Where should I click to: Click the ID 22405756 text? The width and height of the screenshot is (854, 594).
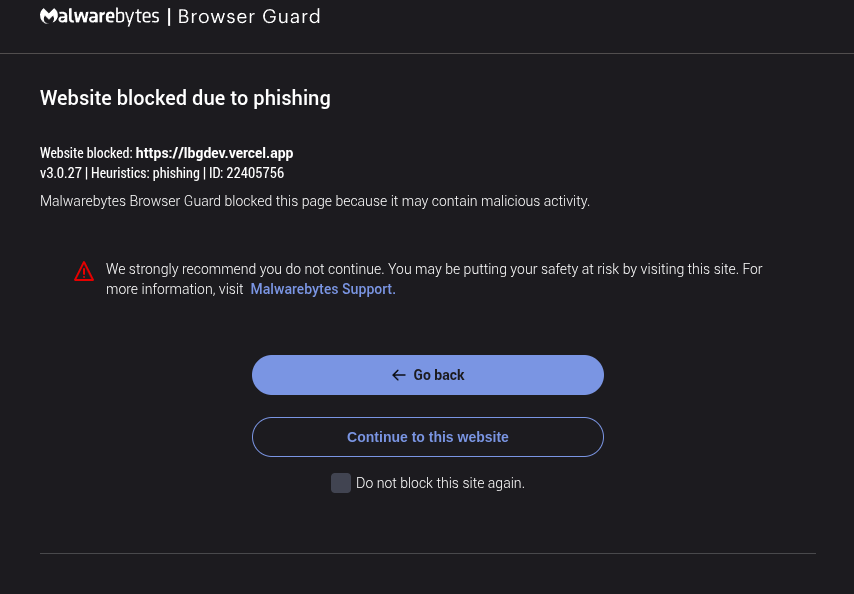pos(247,173)
